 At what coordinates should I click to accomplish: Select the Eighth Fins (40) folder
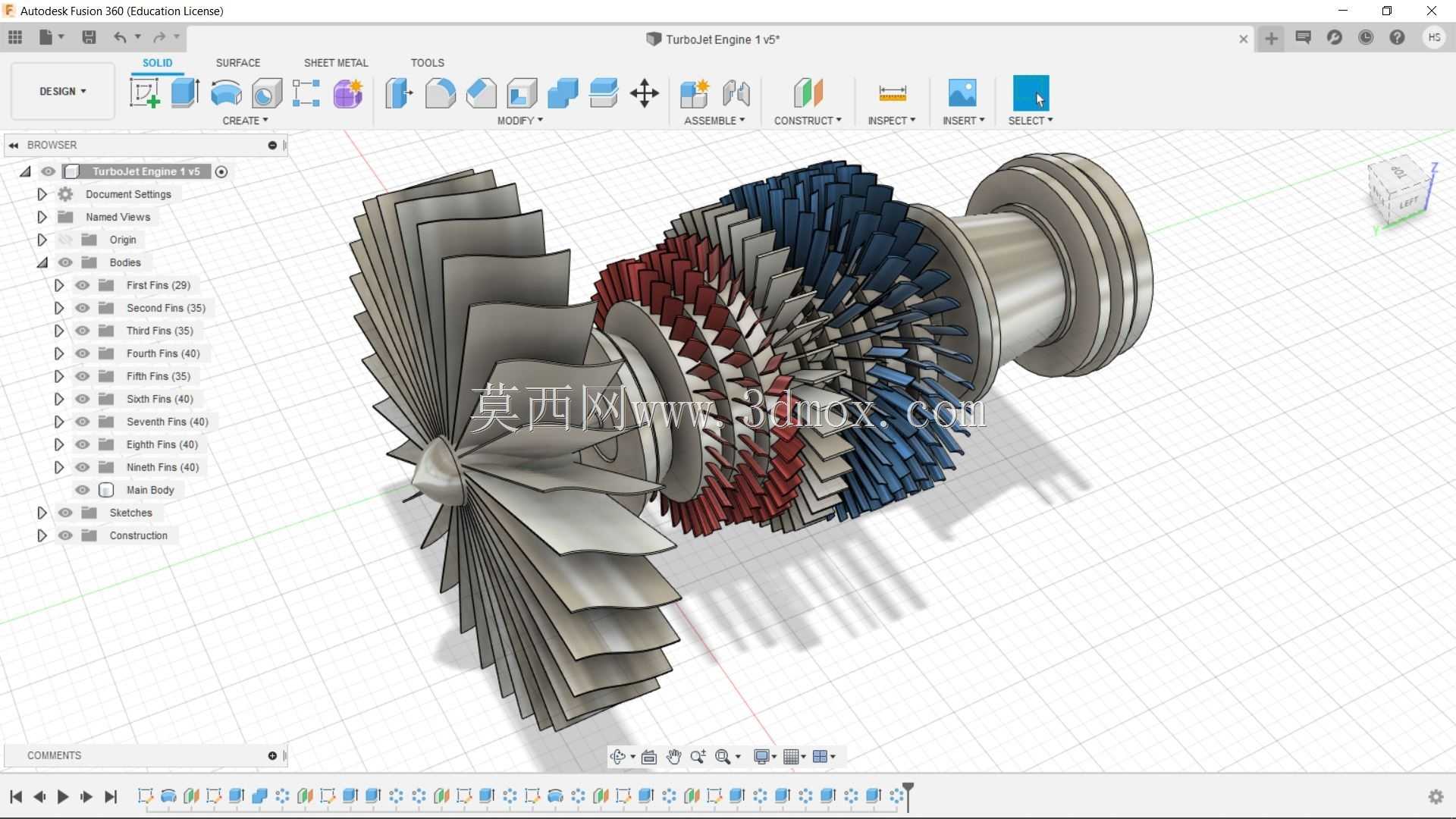[x=162, y=444]
